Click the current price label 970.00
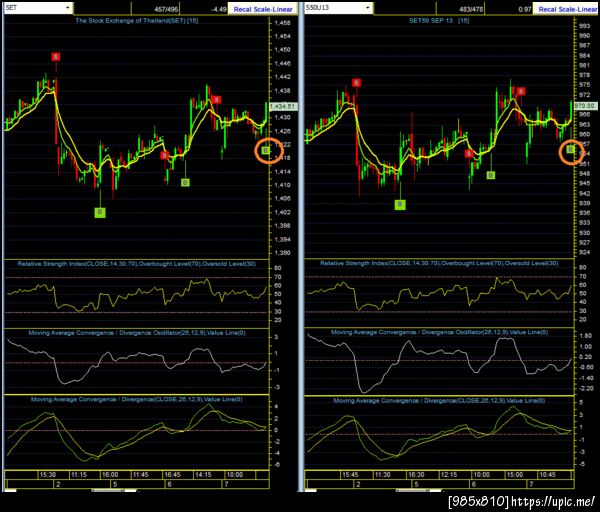 [x=585, y=105]
